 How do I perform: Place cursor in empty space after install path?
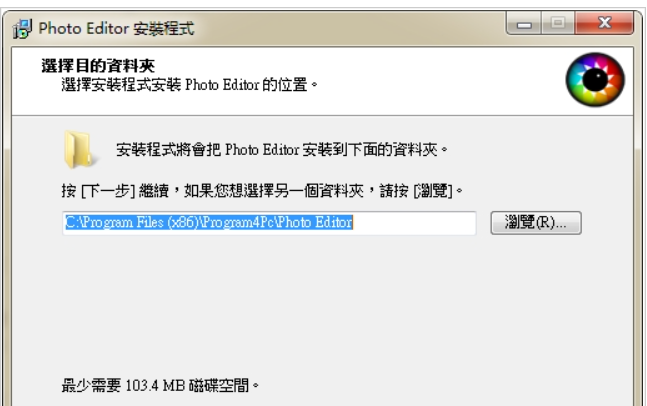pos(413,223)
